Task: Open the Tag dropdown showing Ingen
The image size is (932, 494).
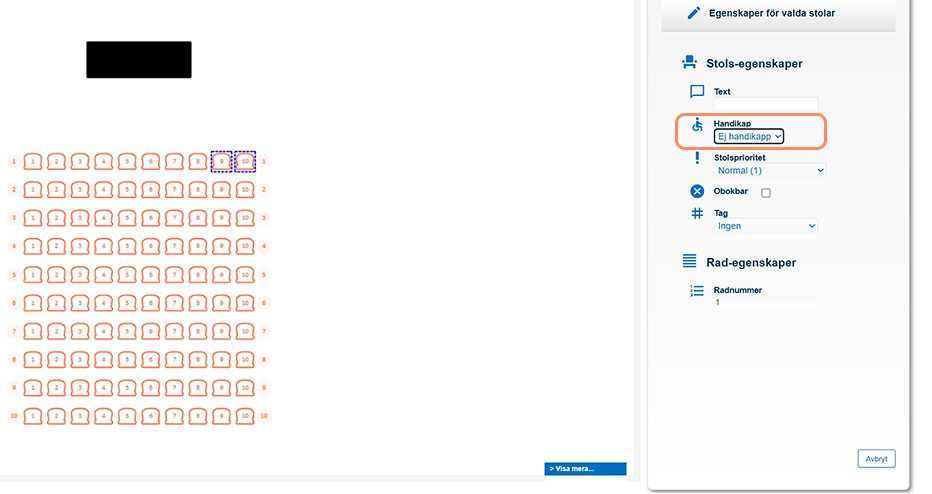Action: (766, 226)
